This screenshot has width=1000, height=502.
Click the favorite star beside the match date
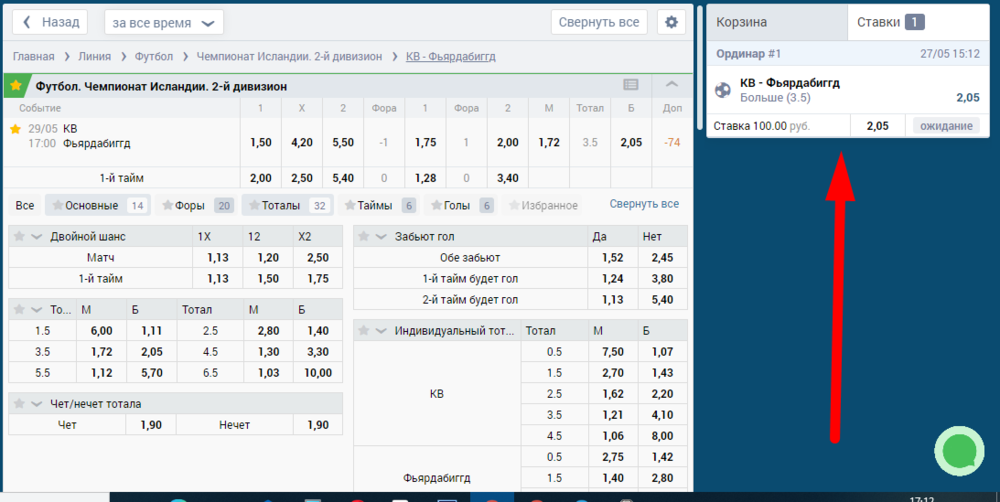tap(15, 129)
